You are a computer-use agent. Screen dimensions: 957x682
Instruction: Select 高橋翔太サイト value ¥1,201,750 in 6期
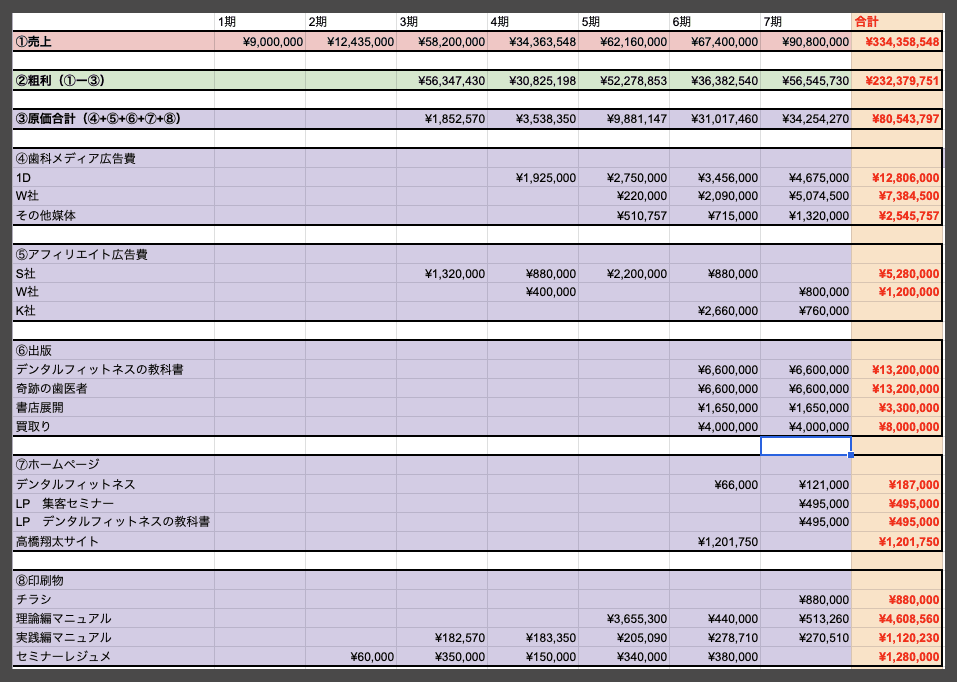[x=715, y=542]
